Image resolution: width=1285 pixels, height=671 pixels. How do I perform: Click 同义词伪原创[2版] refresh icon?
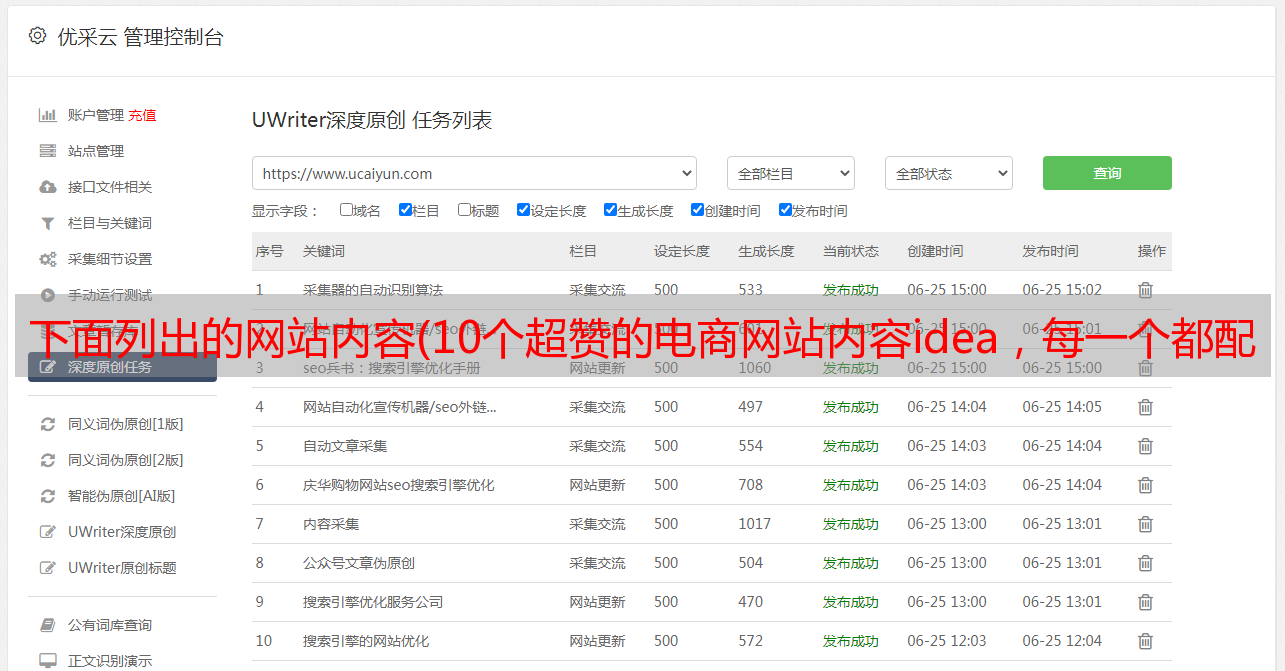coord(47,460)
